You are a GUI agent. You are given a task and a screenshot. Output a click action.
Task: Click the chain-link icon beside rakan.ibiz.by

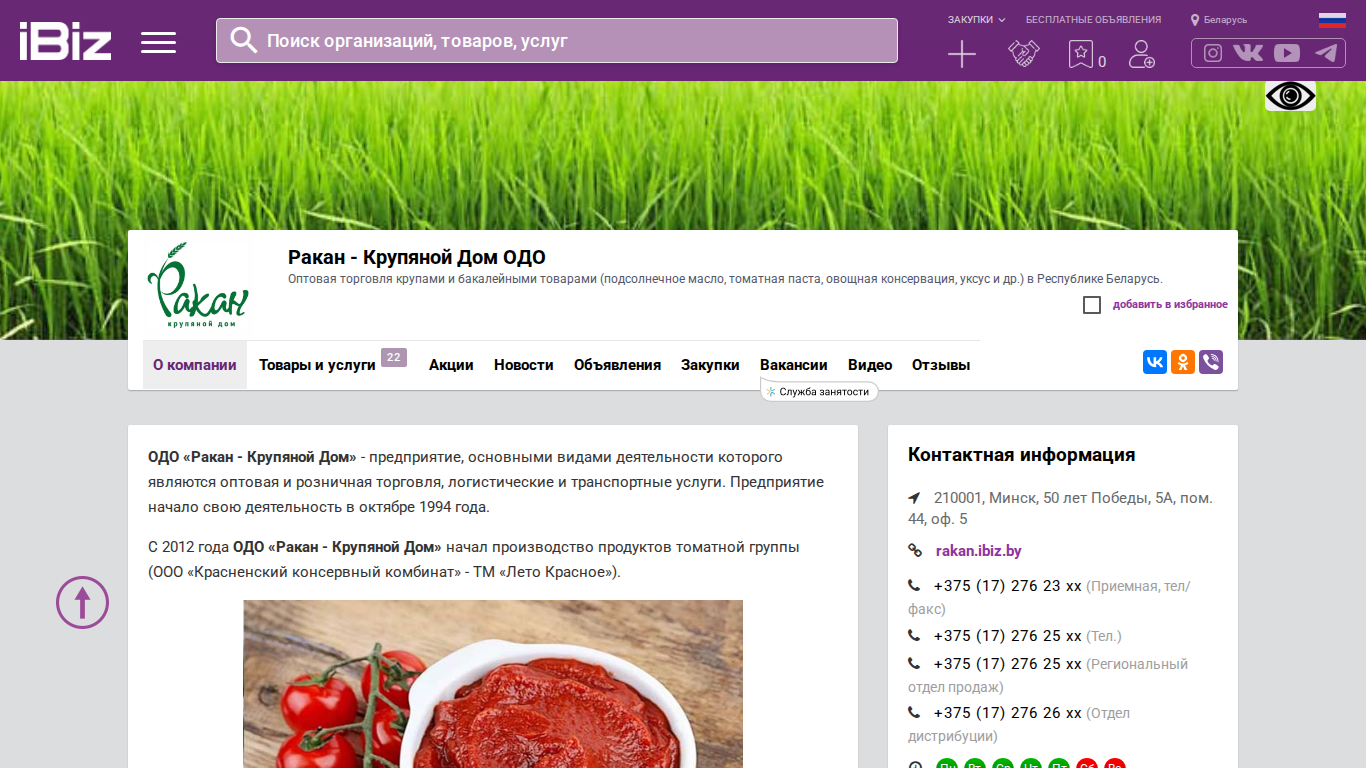click(x=915, y=551)
